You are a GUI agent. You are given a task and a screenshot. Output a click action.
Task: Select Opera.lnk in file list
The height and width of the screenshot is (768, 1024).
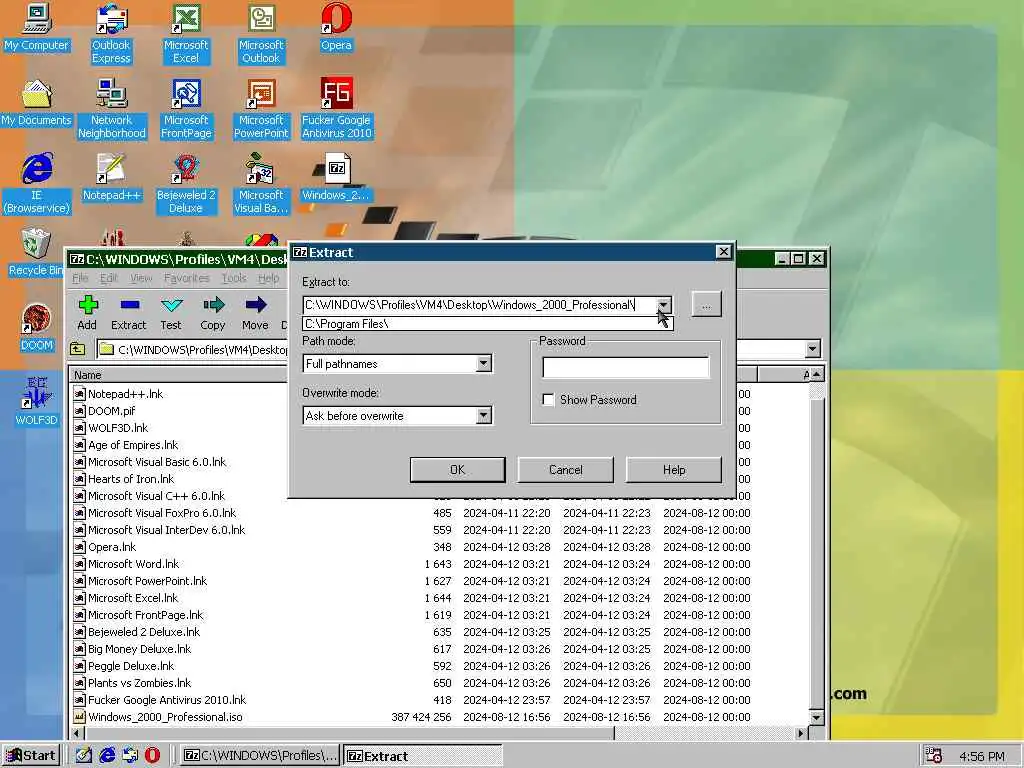(112, 547)
